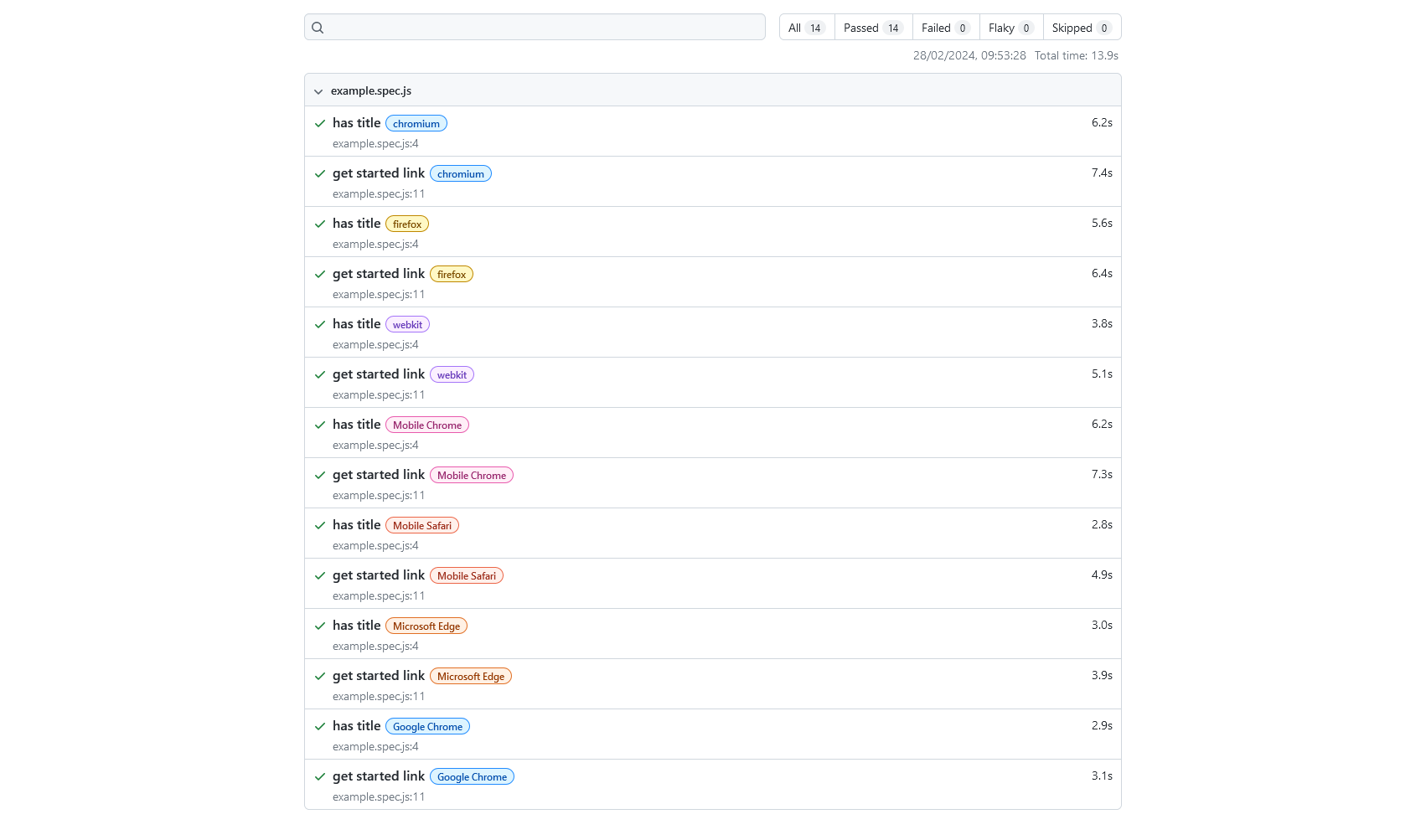Click example.spec.js:11 under get started link webkit
The height and width of the screenshot is (840, 1426).
pyautogui.click(x=379, y=395)
